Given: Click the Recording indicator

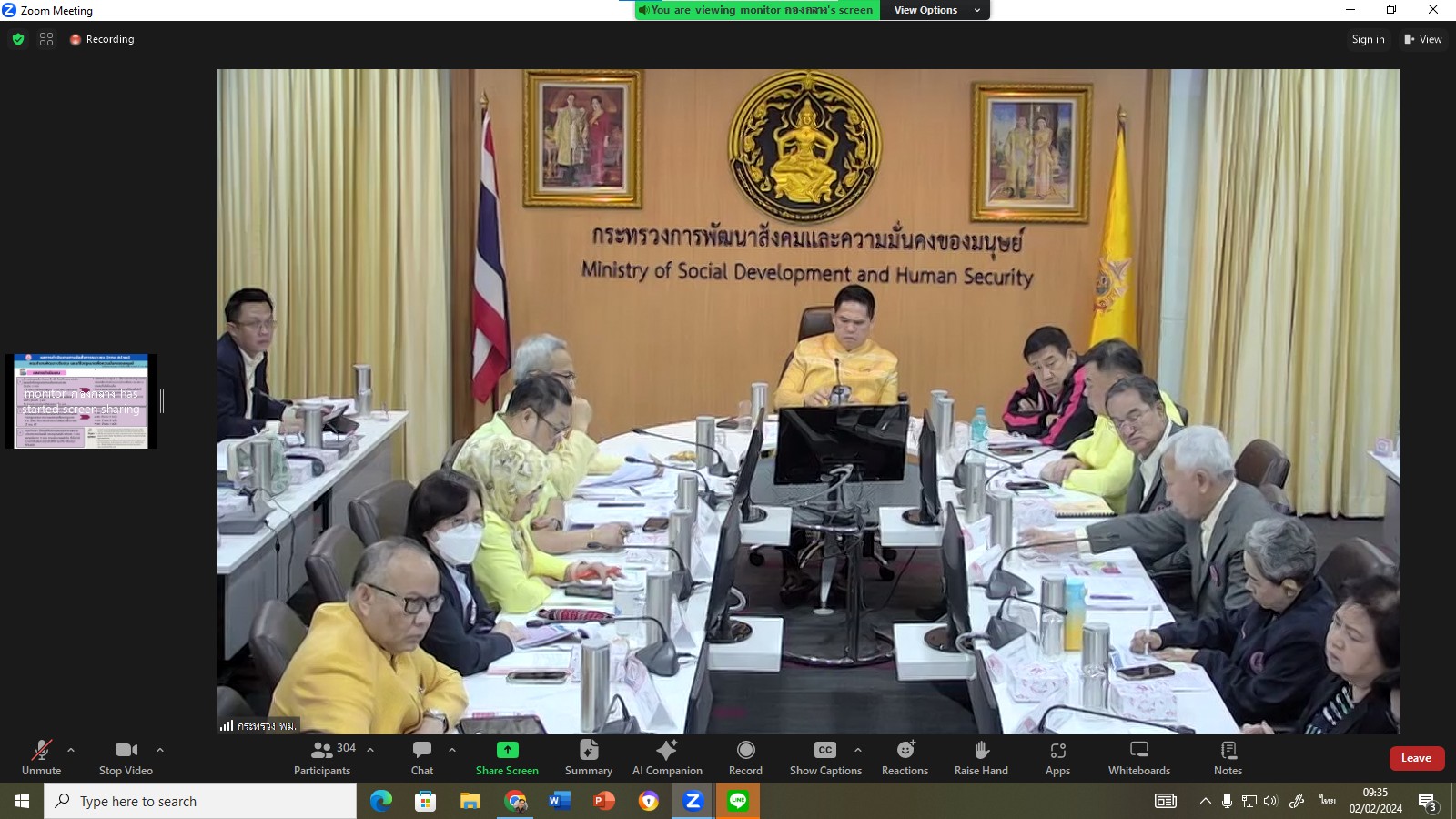Looking at the screenshot, I should (x=102, y=39).
